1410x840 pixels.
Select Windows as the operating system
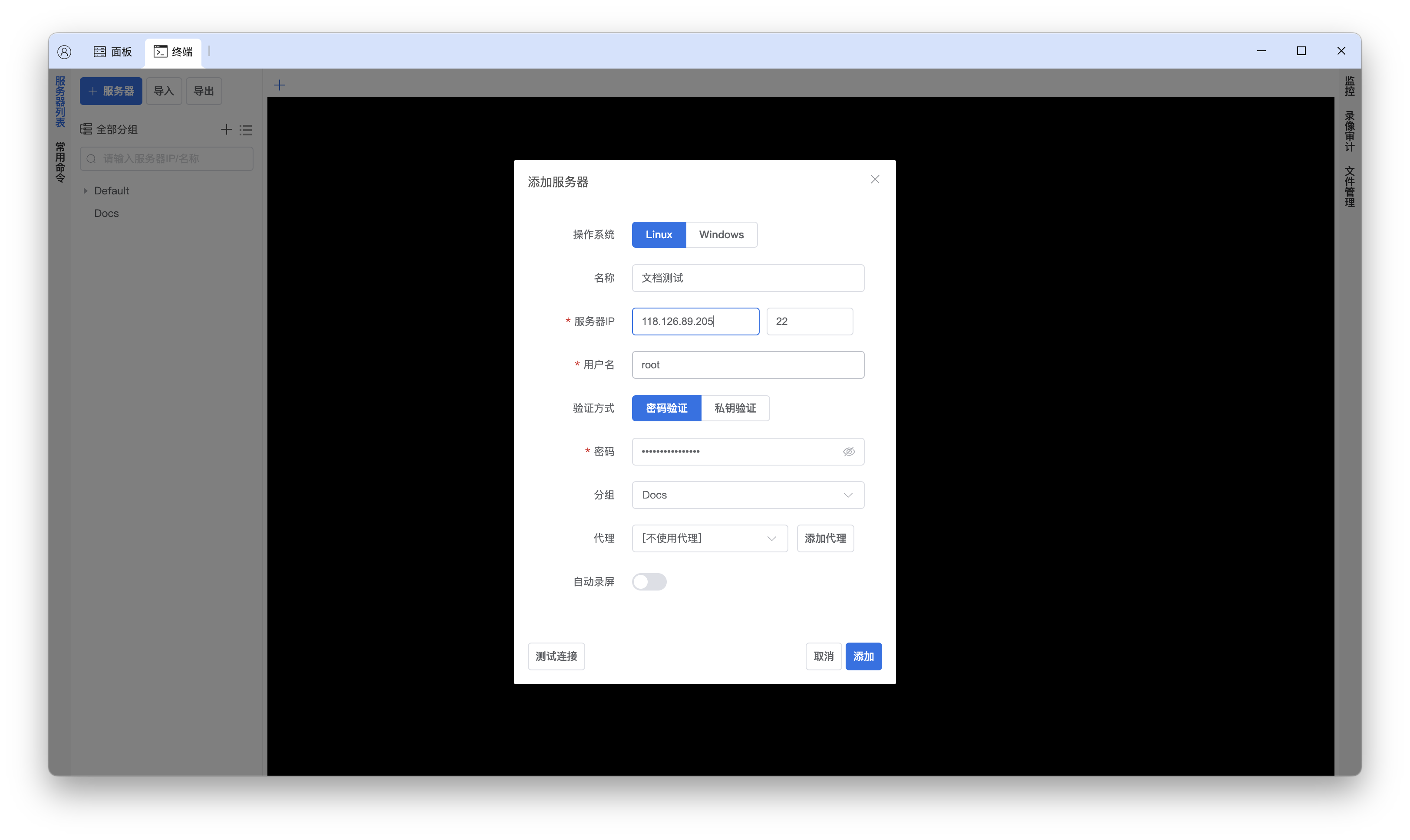721,234
